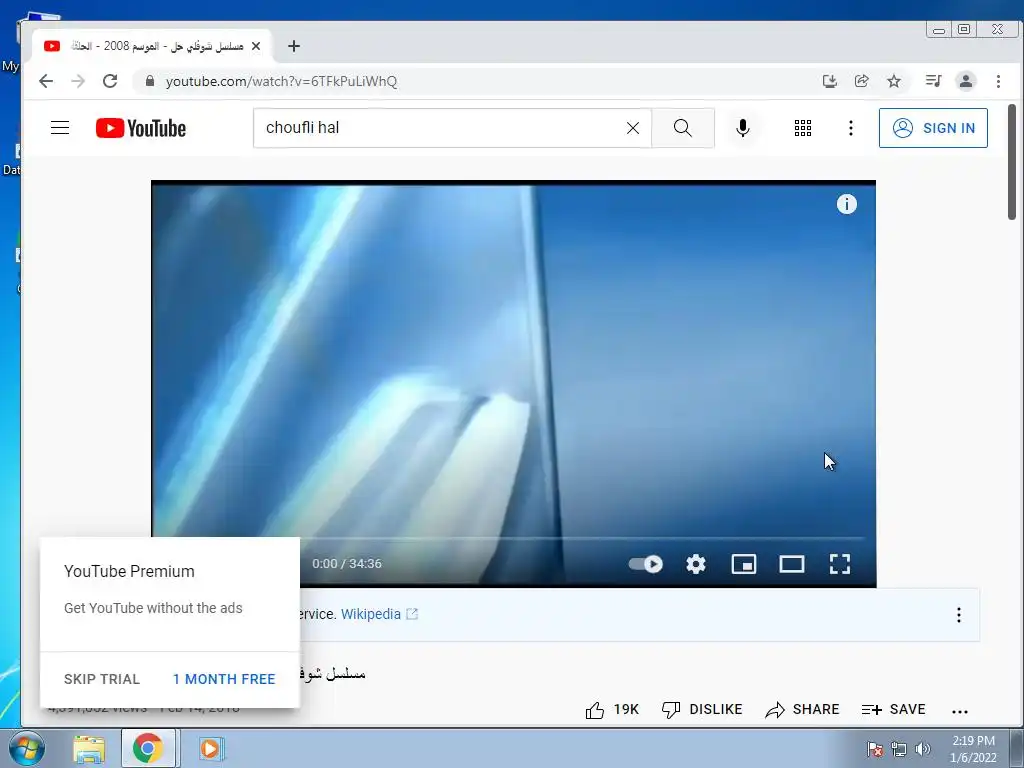Close the YouTube tab
1024x768 pixels.
[256, 46]
